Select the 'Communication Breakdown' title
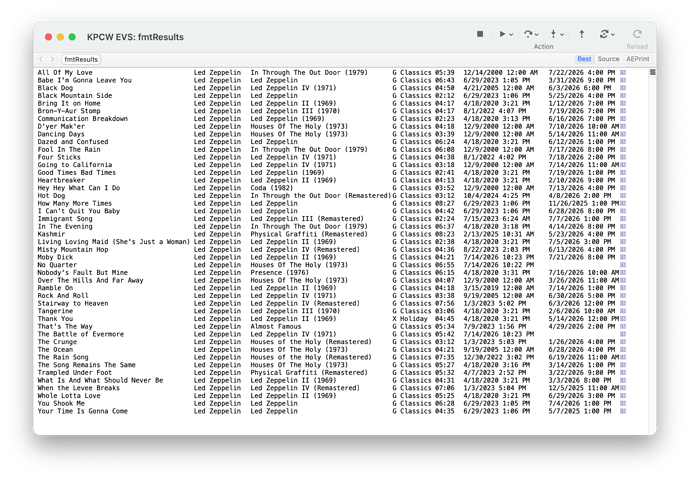The width and height of the screenshot is (690, 479). [x=83, y=119]
